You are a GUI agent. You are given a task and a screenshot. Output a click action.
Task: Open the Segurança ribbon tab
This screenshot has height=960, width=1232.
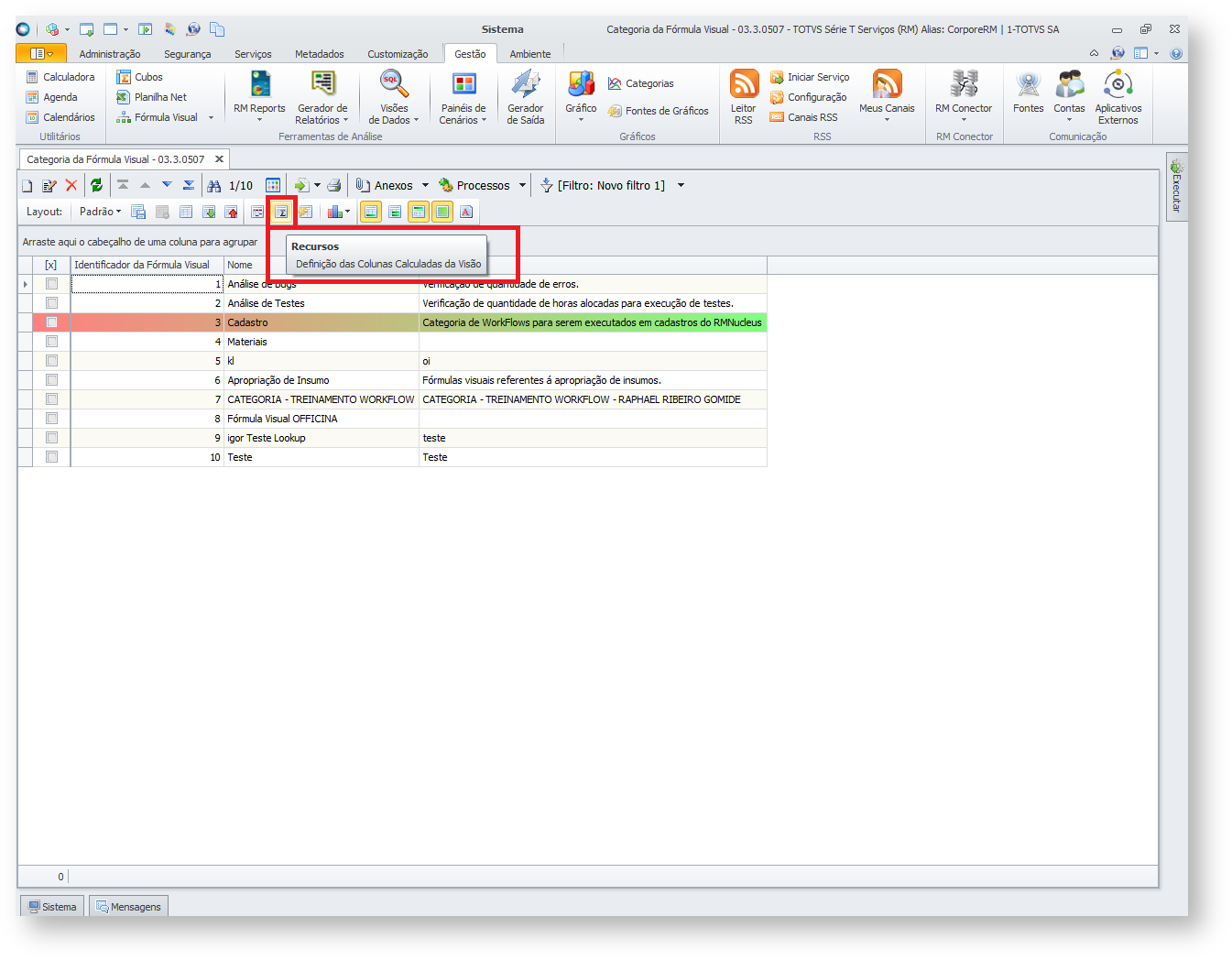point(187,54)
